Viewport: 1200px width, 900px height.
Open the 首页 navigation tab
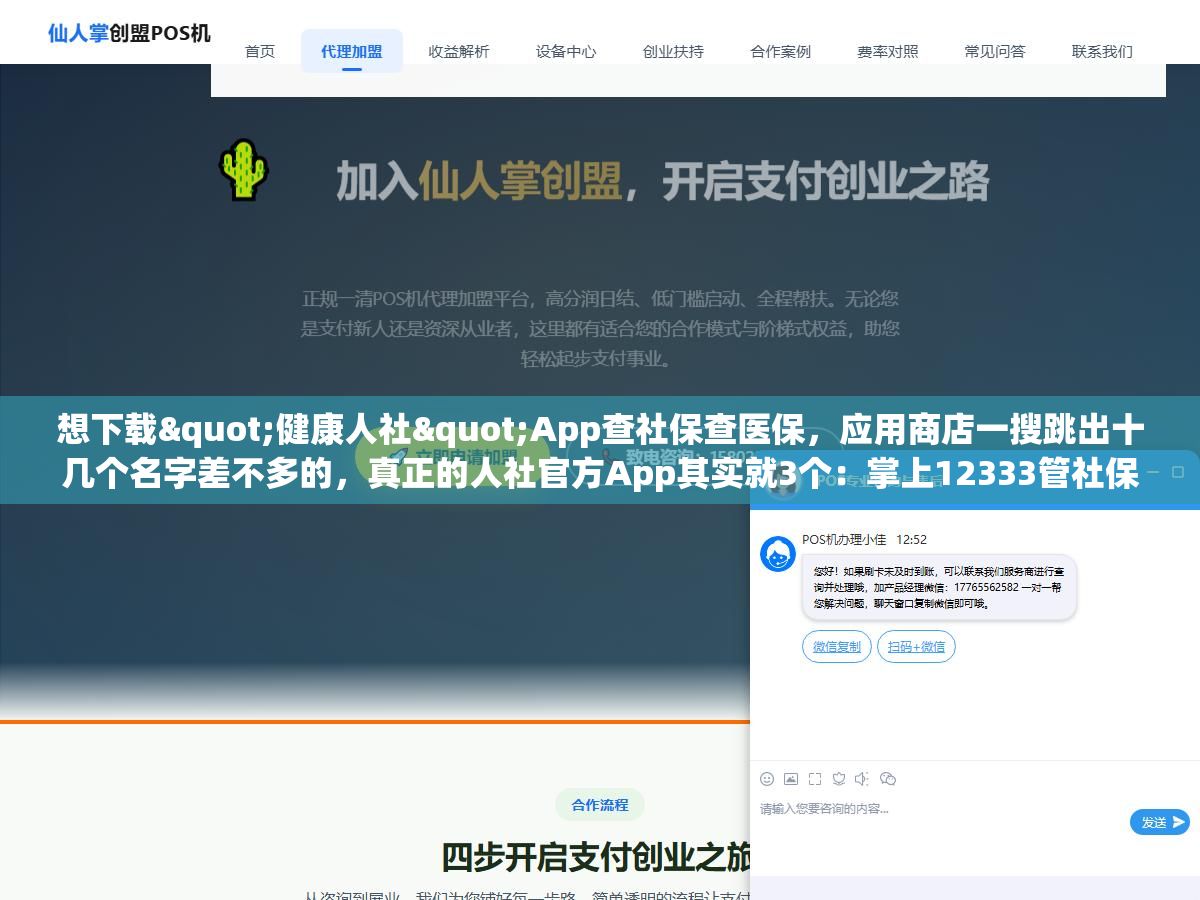point(260,51)
